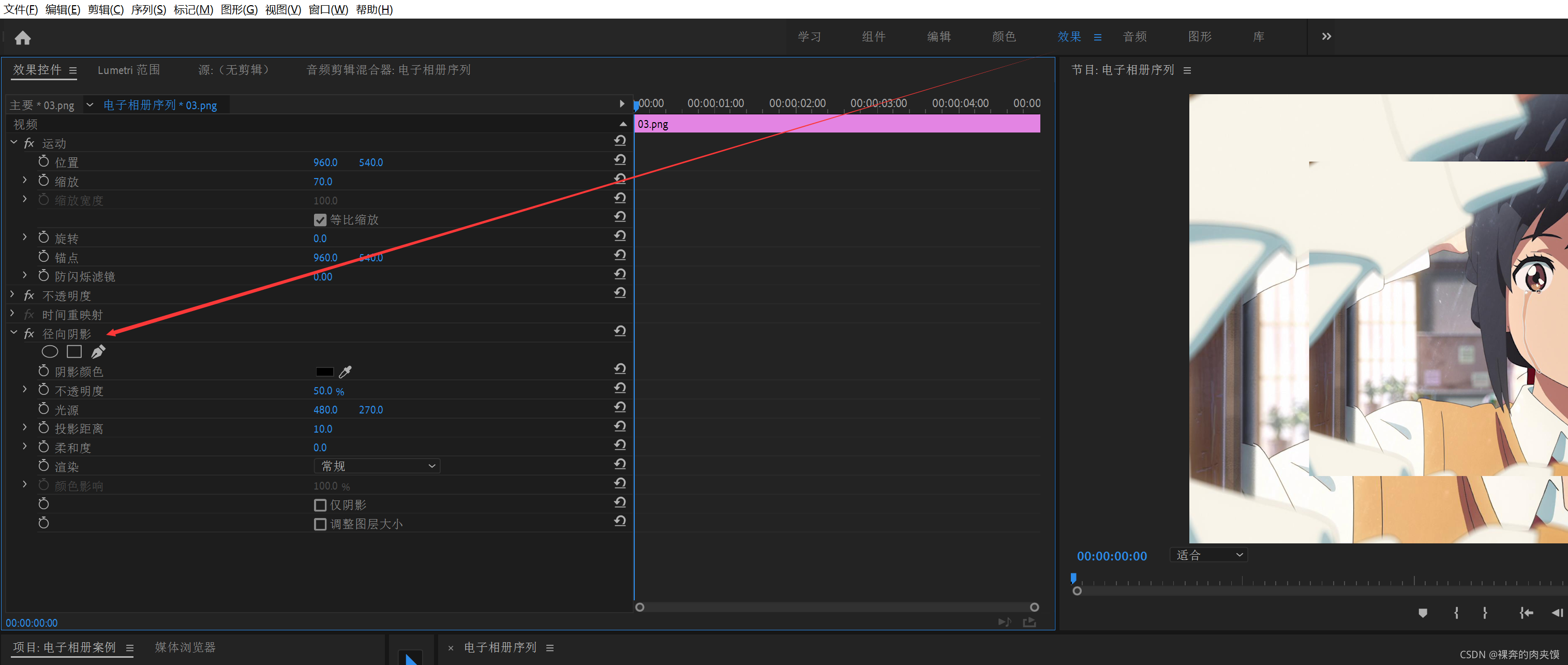Reset the 柔和度 parameter
Viewport: 1568px width, 665px height.
point(620,445)
